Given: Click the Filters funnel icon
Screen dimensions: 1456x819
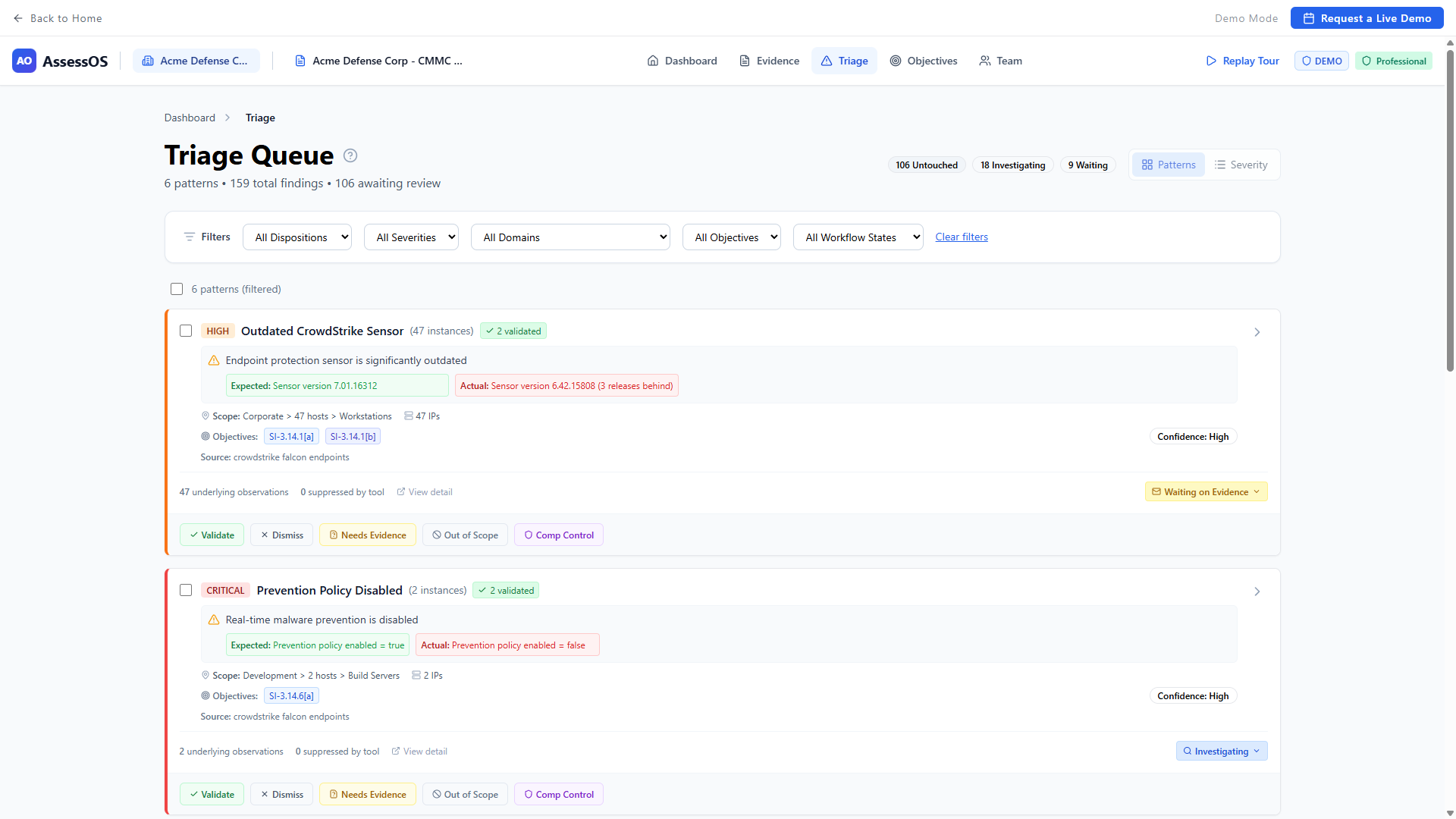Looking at the screenshot, I should tap(190, 237).
